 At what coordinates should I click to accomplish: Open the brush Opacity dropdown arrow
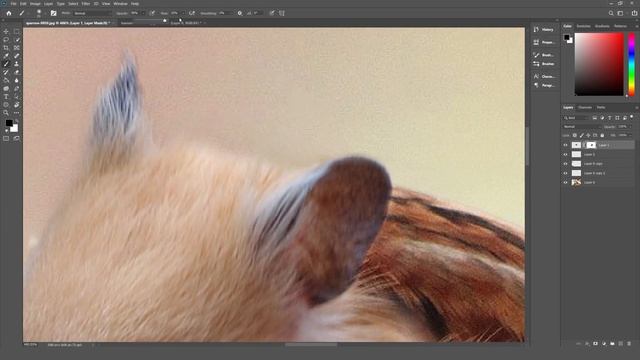click(143, 13)
